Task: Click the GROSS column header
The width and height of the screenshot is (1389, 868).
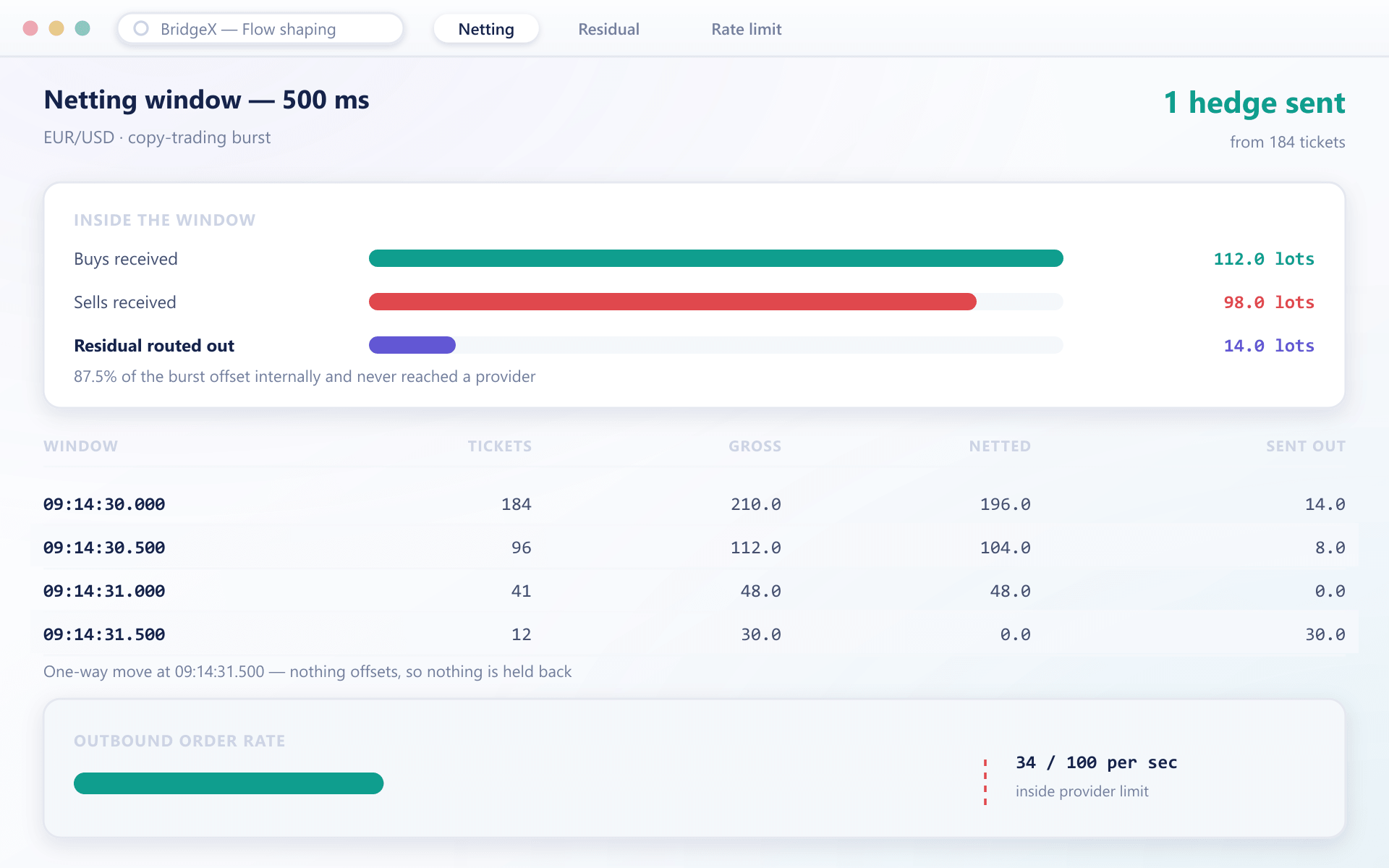Action: pos(755,446)
